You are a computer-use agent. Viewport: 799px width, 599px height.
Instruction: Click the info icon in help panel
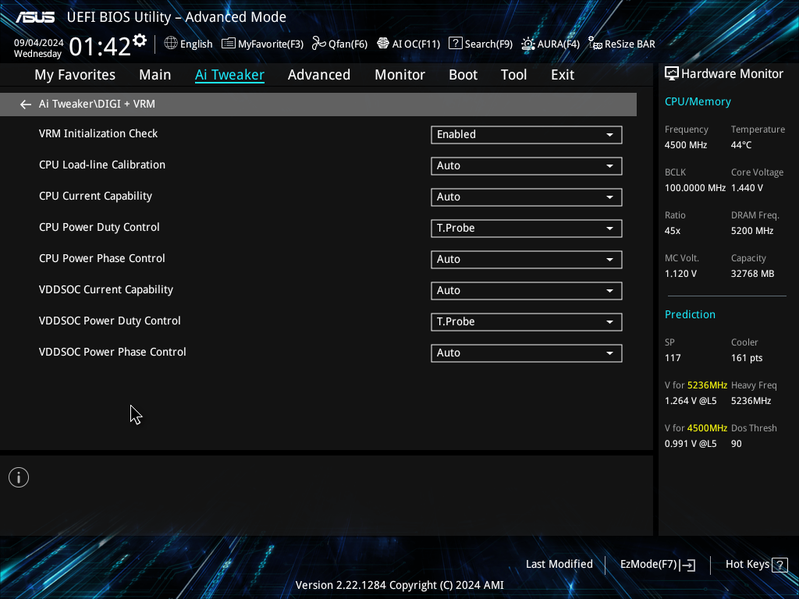(x=19, y=477)
